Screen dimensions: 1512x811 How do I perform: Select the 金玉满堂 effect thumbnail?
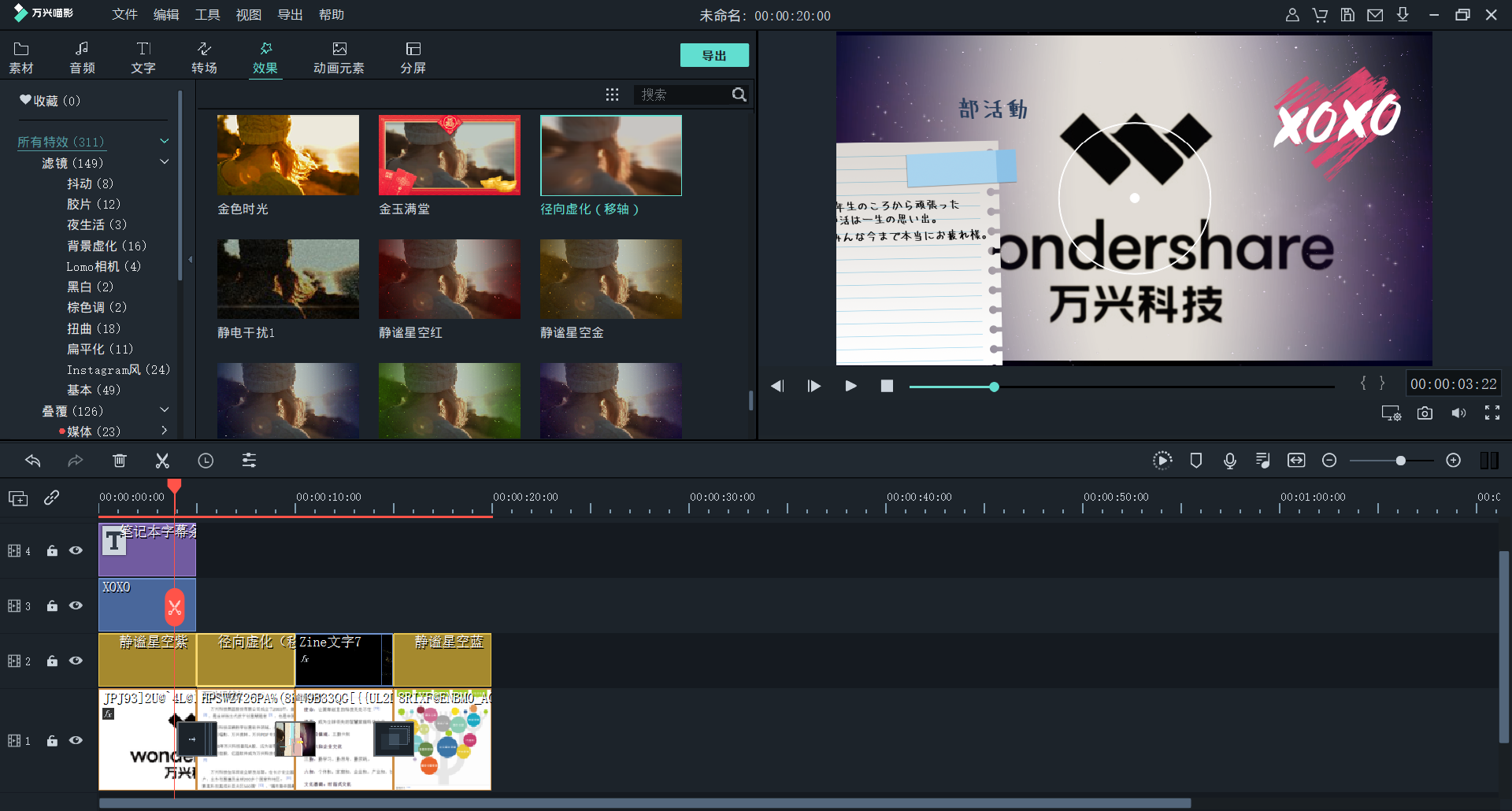coord(449,155)
